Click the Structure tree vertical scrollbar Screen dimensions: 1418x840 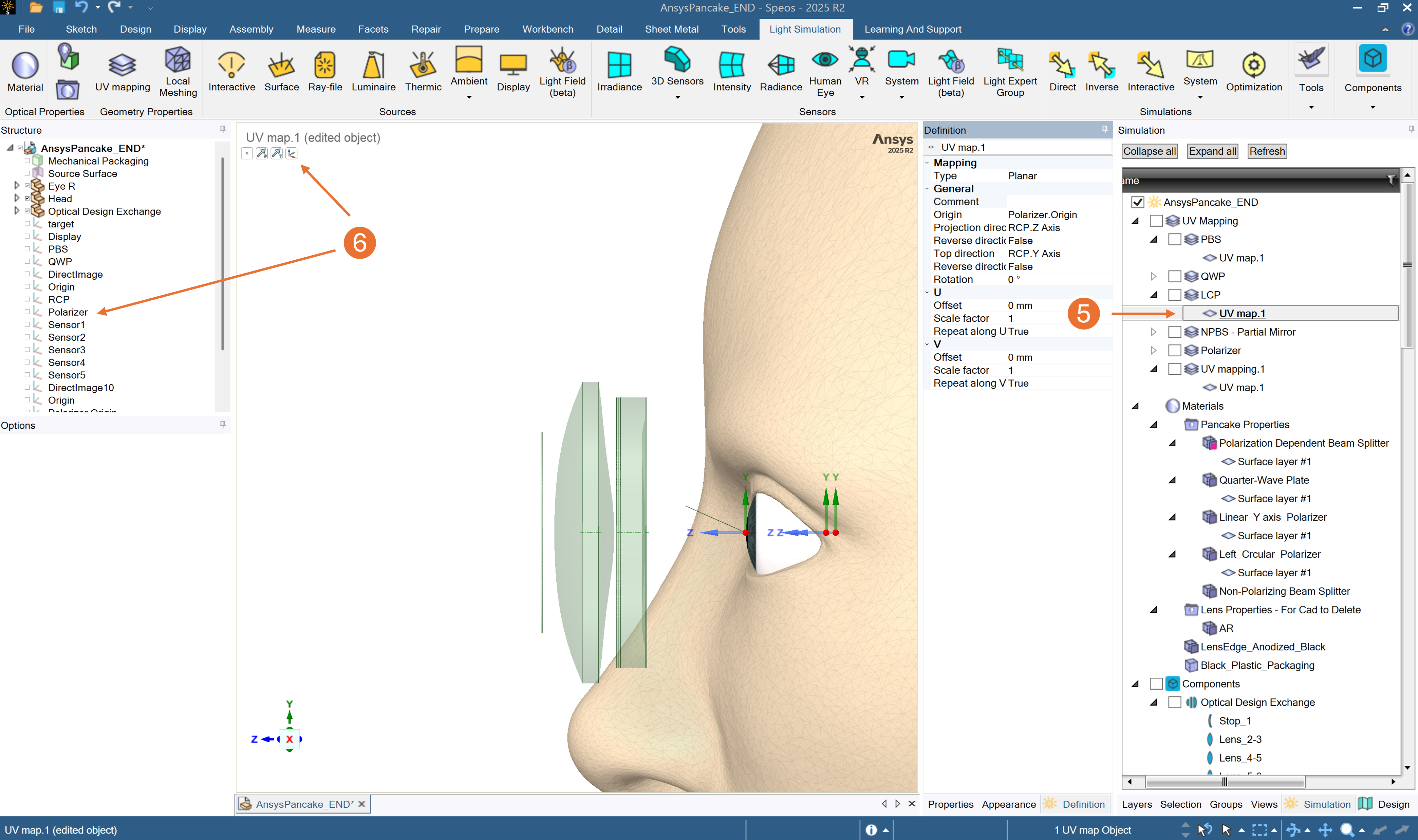[x=222, y=254]
